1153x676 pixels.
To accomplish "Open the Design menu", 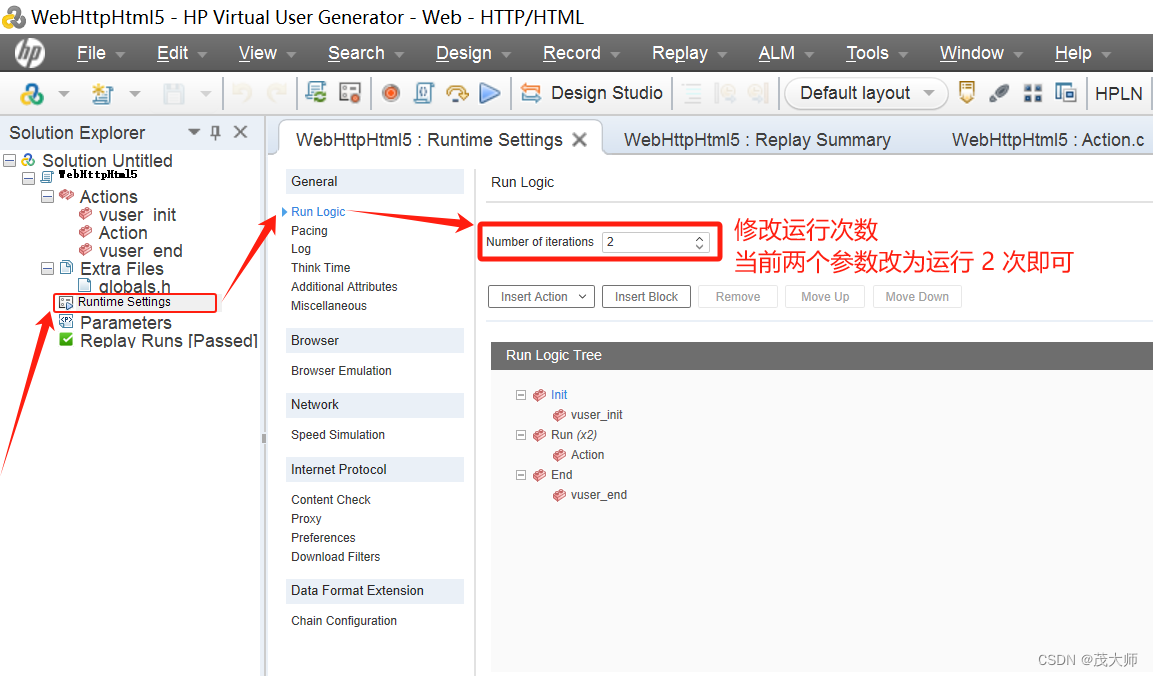I will click(x=473, y=53).
